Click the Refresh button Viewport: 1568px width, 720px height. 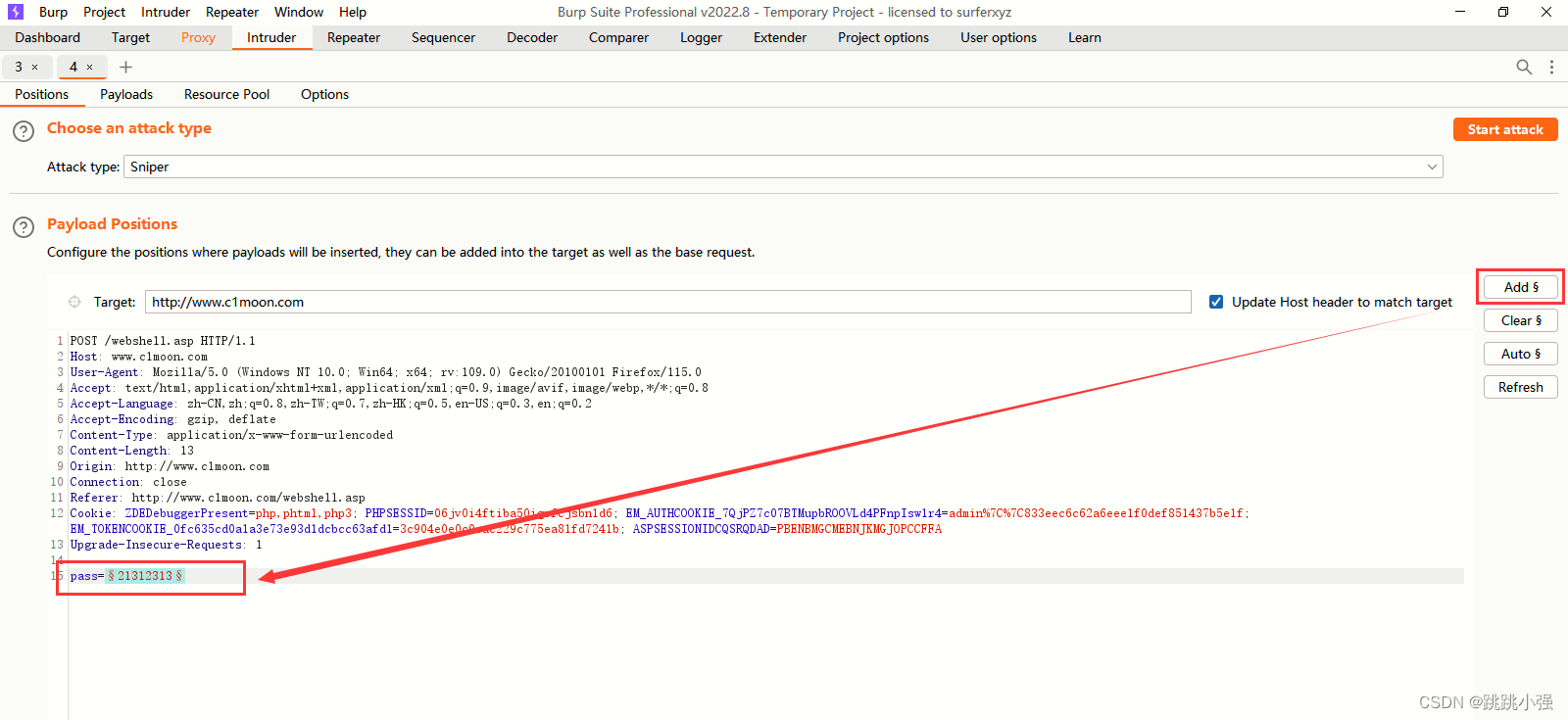(x=1521, y=387)
